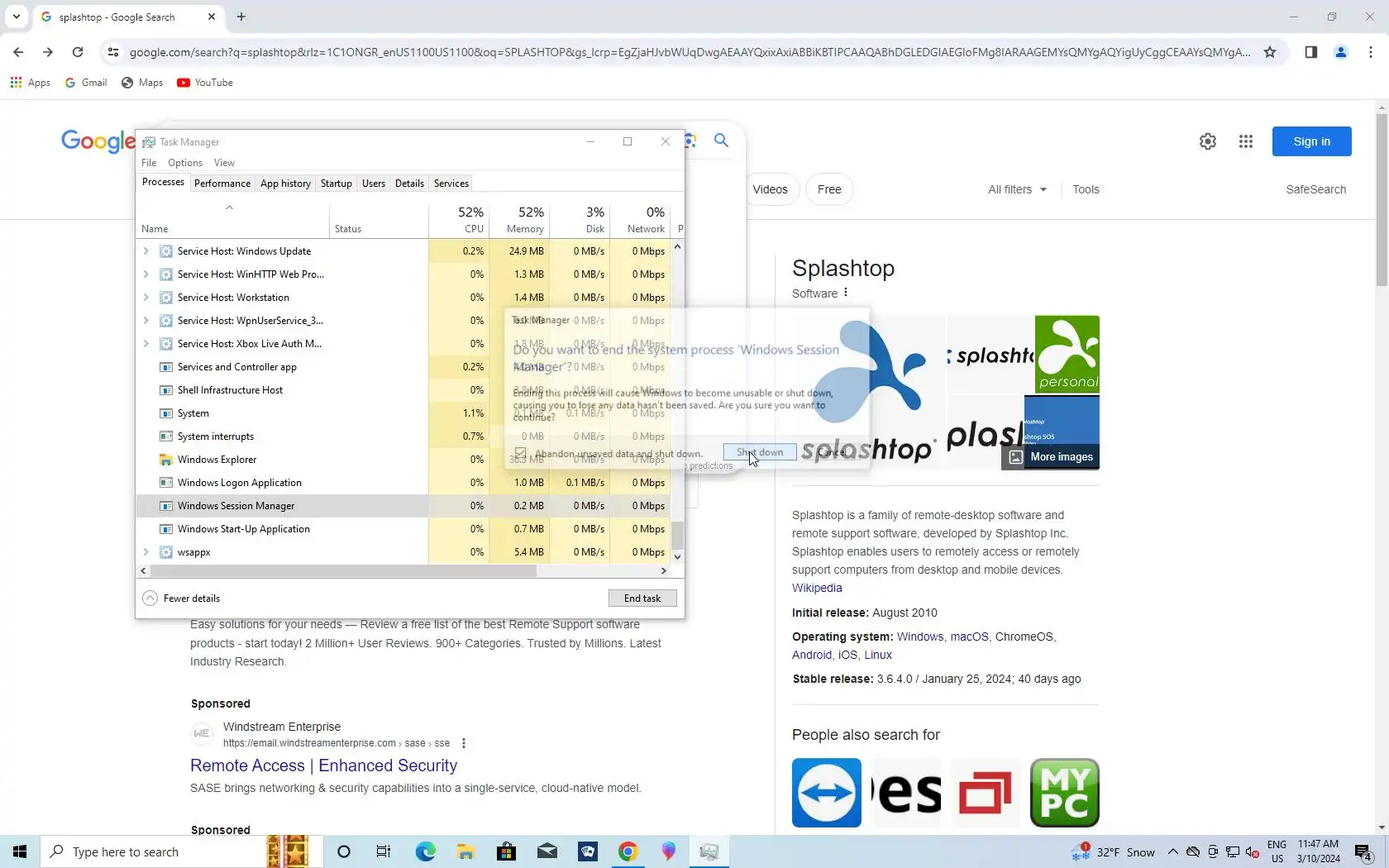Viewport: 1389px width, 868px height.
Task: Expand Service Host: Xbox Live Auth row
Action: (x=146, y=343)
